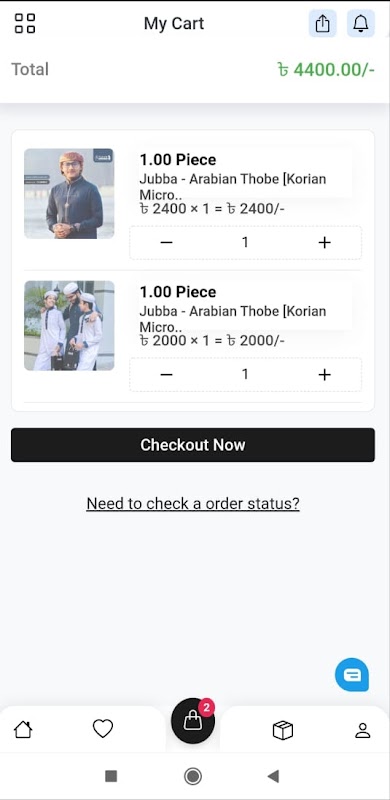
Task: Open the second thobe product thumbnail with kids
Action: [69, 326]
